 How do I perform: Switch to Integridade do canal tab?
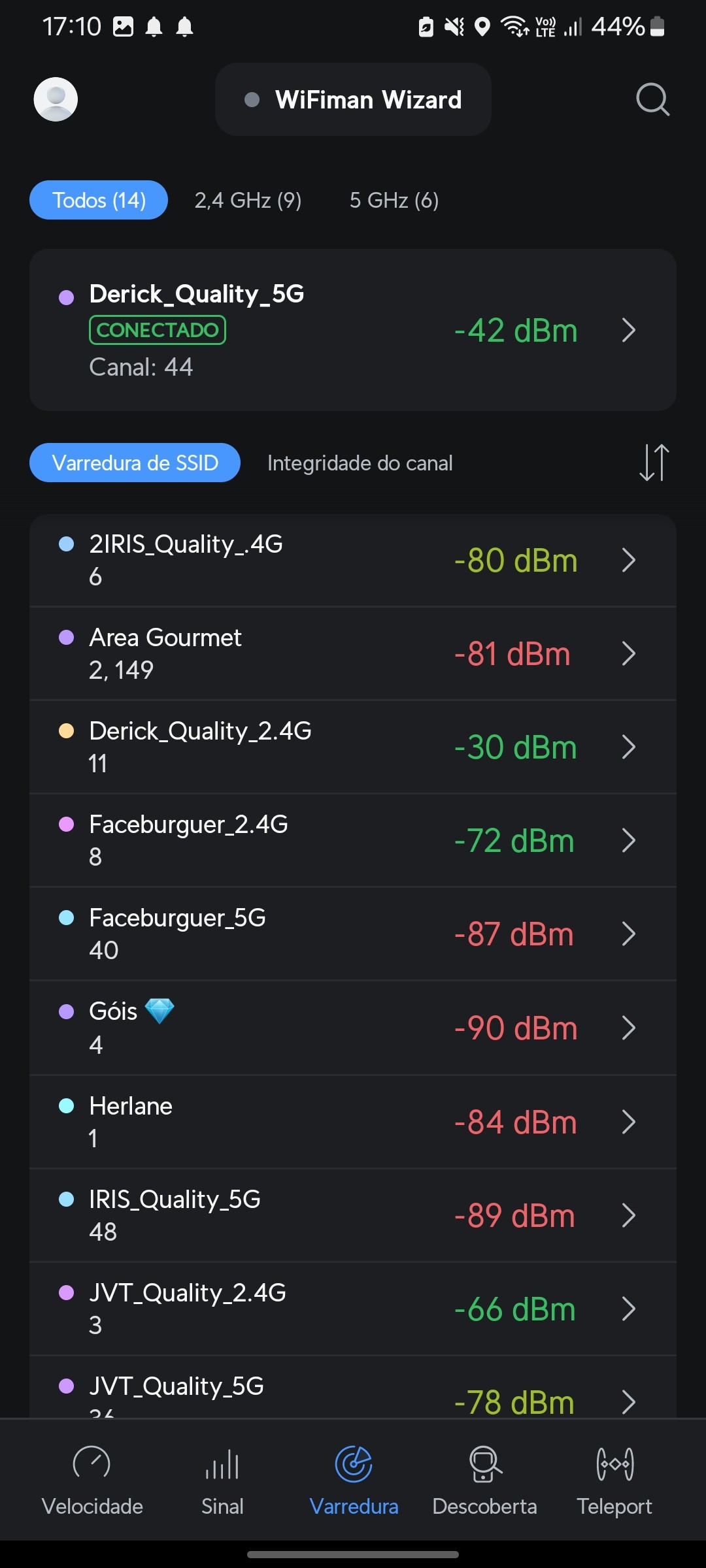pos(360,463)
